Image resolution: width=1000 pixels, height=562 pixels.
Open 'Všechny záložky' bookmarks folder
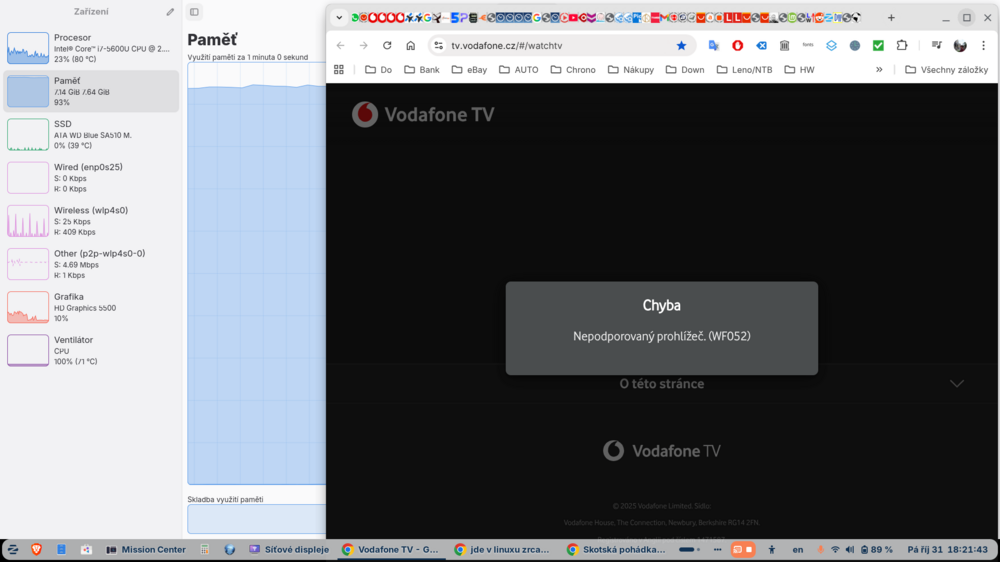point(946,70)
